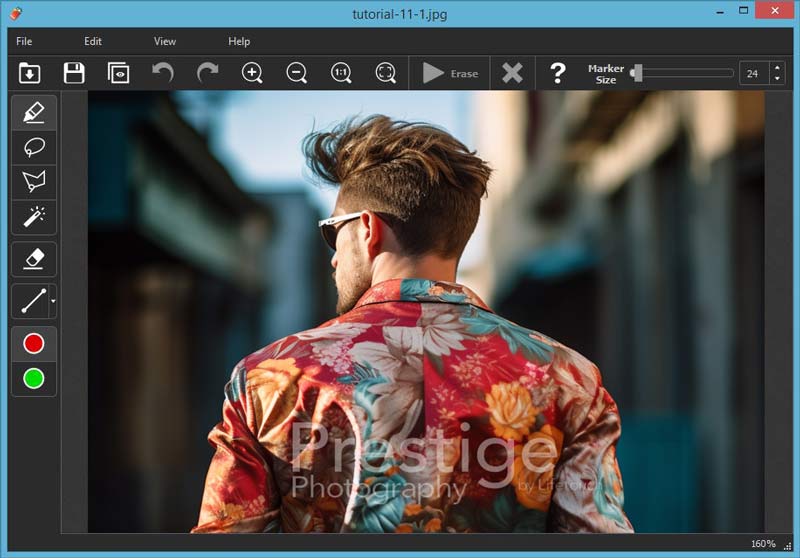
Task: Clear selection with the X icon
Action: [x=512, y=73]
